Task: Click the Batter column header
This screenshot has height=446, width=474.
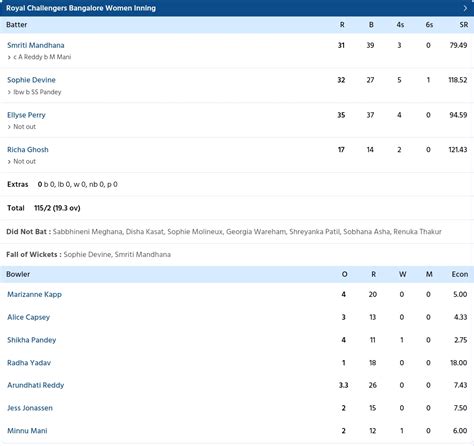Action: point(17,25)
